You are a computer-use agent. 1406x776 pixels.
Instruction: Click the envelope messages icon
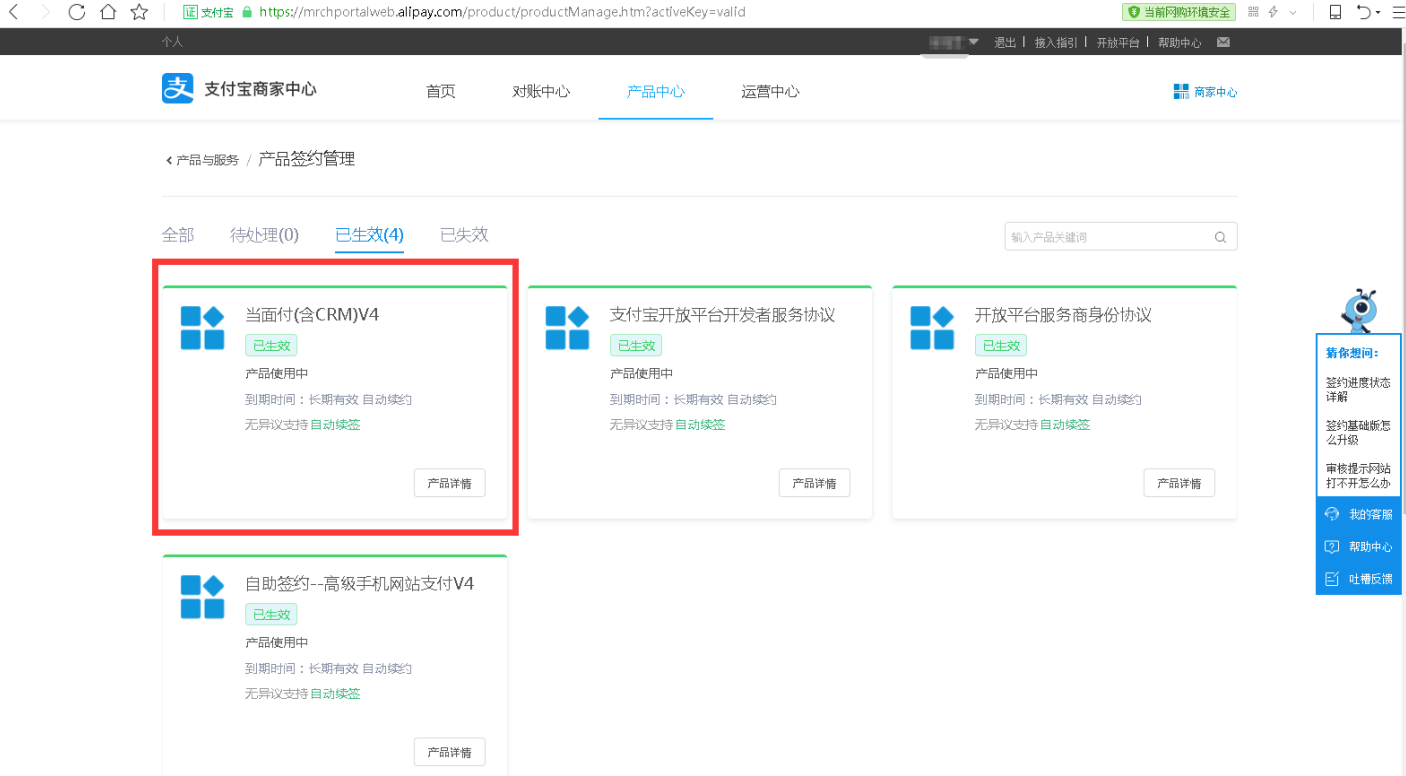(1223, 42)
